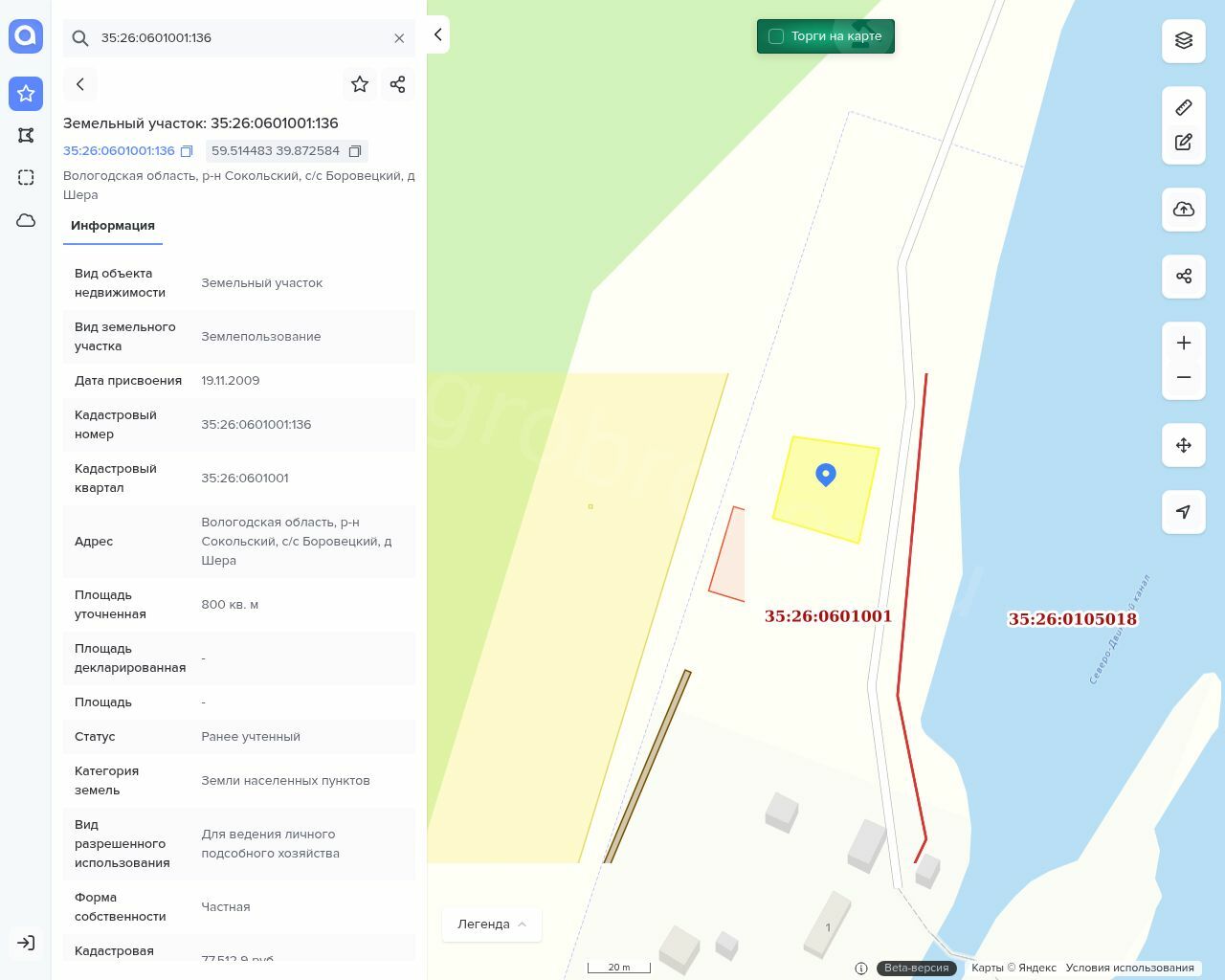Click the pan/move map tool

[1184, 445]
